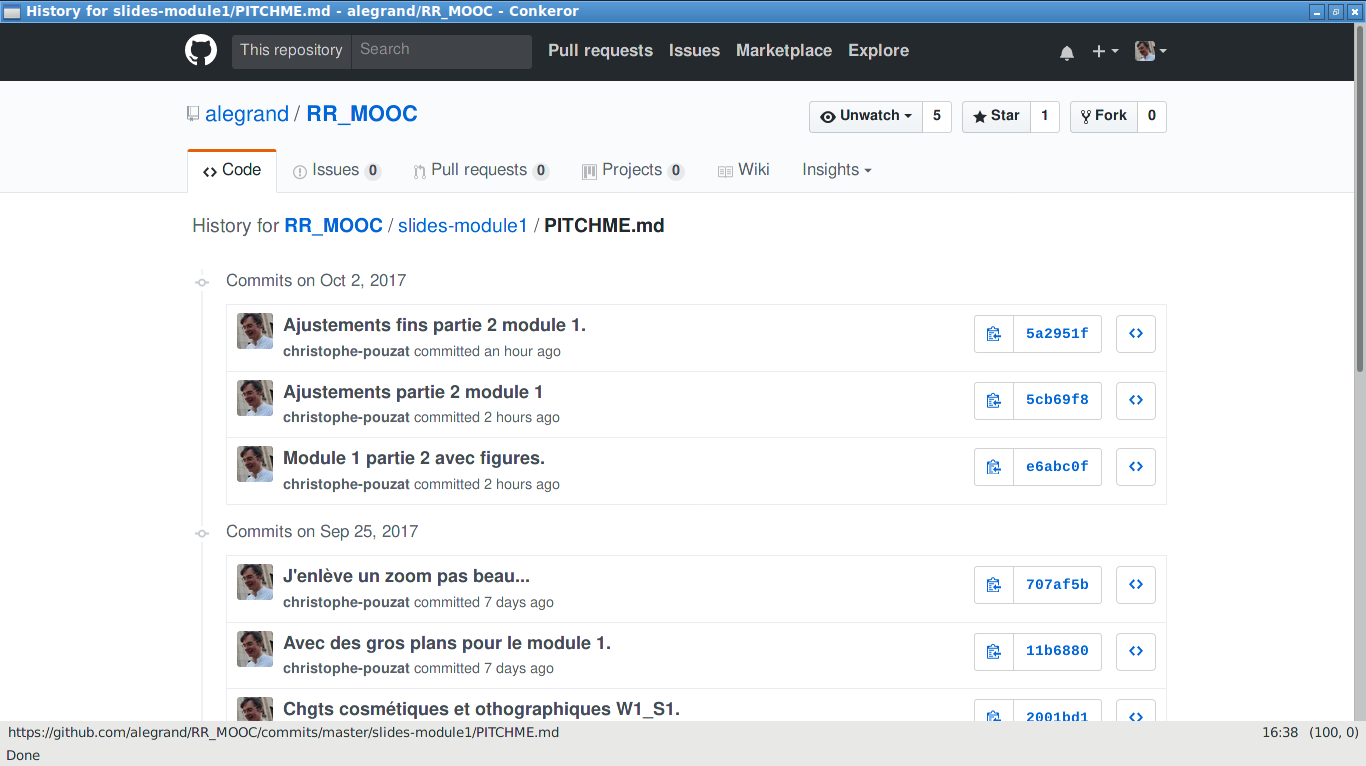Focus the repository search field

coord(441,50)
